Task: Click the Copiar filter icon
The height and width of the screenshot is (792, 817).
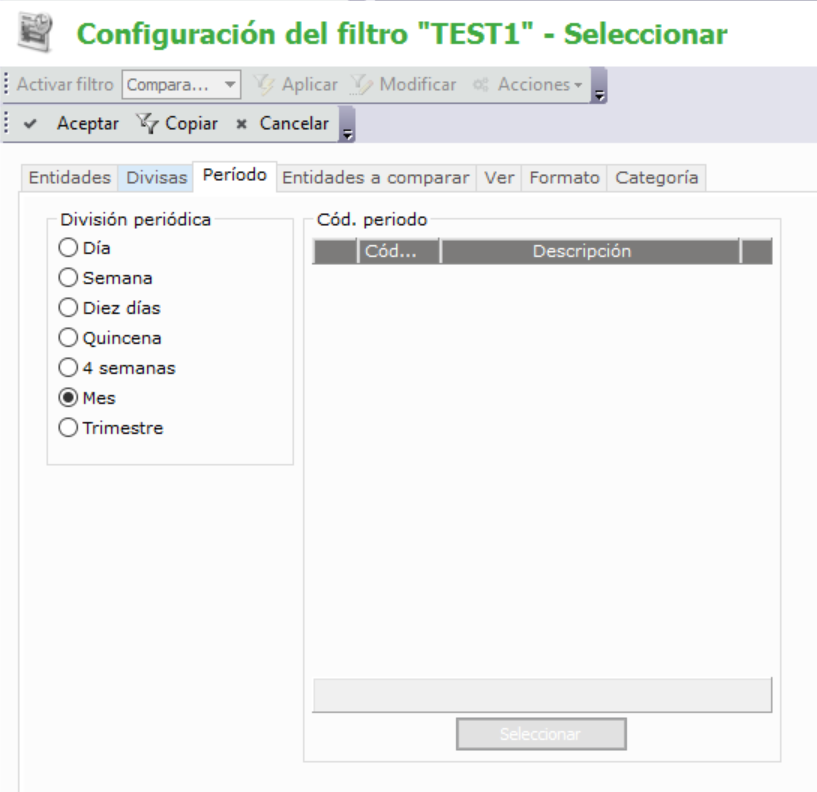Action: pyautogui.click(x=146, y=124)
